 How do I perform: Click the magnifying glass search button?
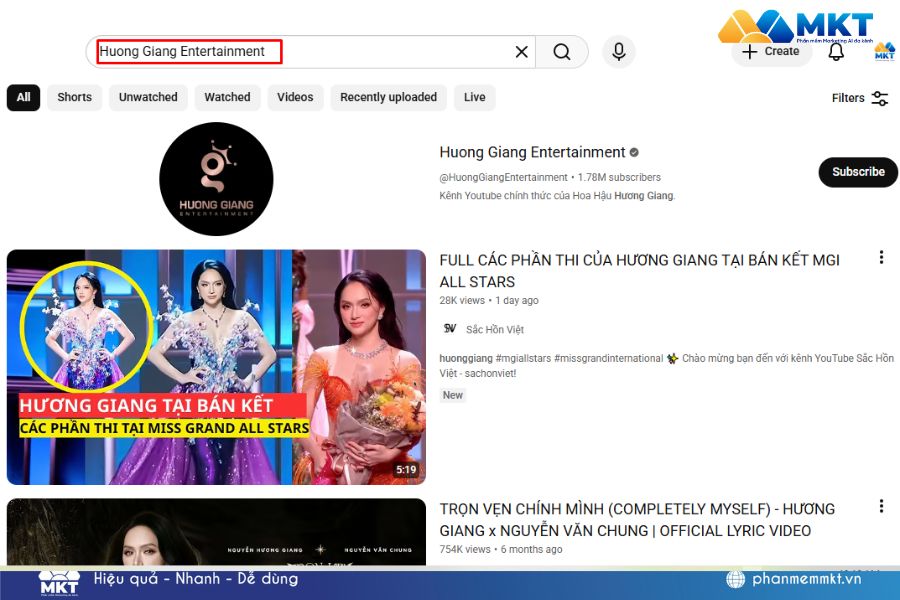point(562,52)
